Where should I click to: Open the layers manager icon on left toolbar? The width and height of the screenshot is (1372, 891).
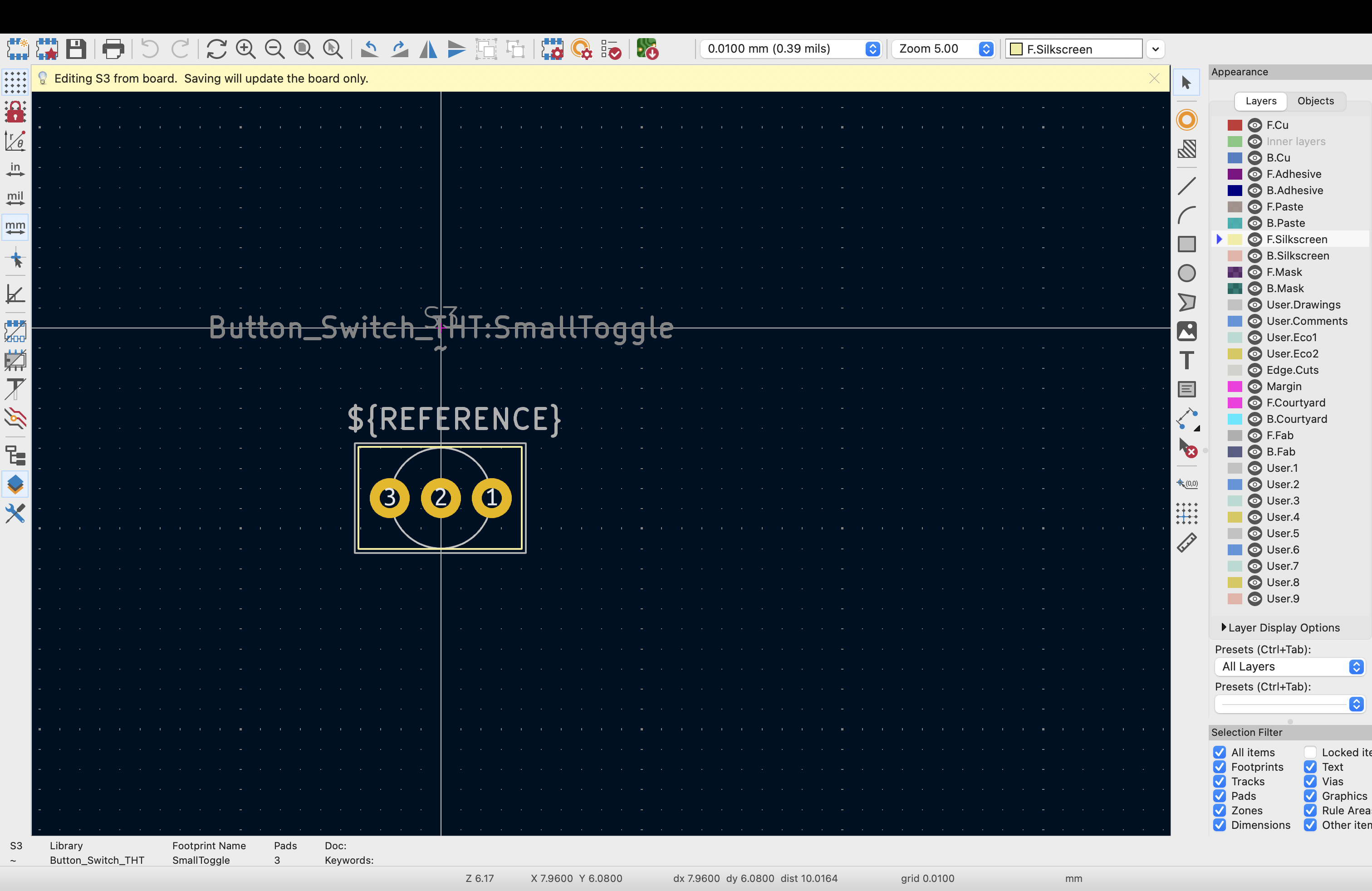15,484
